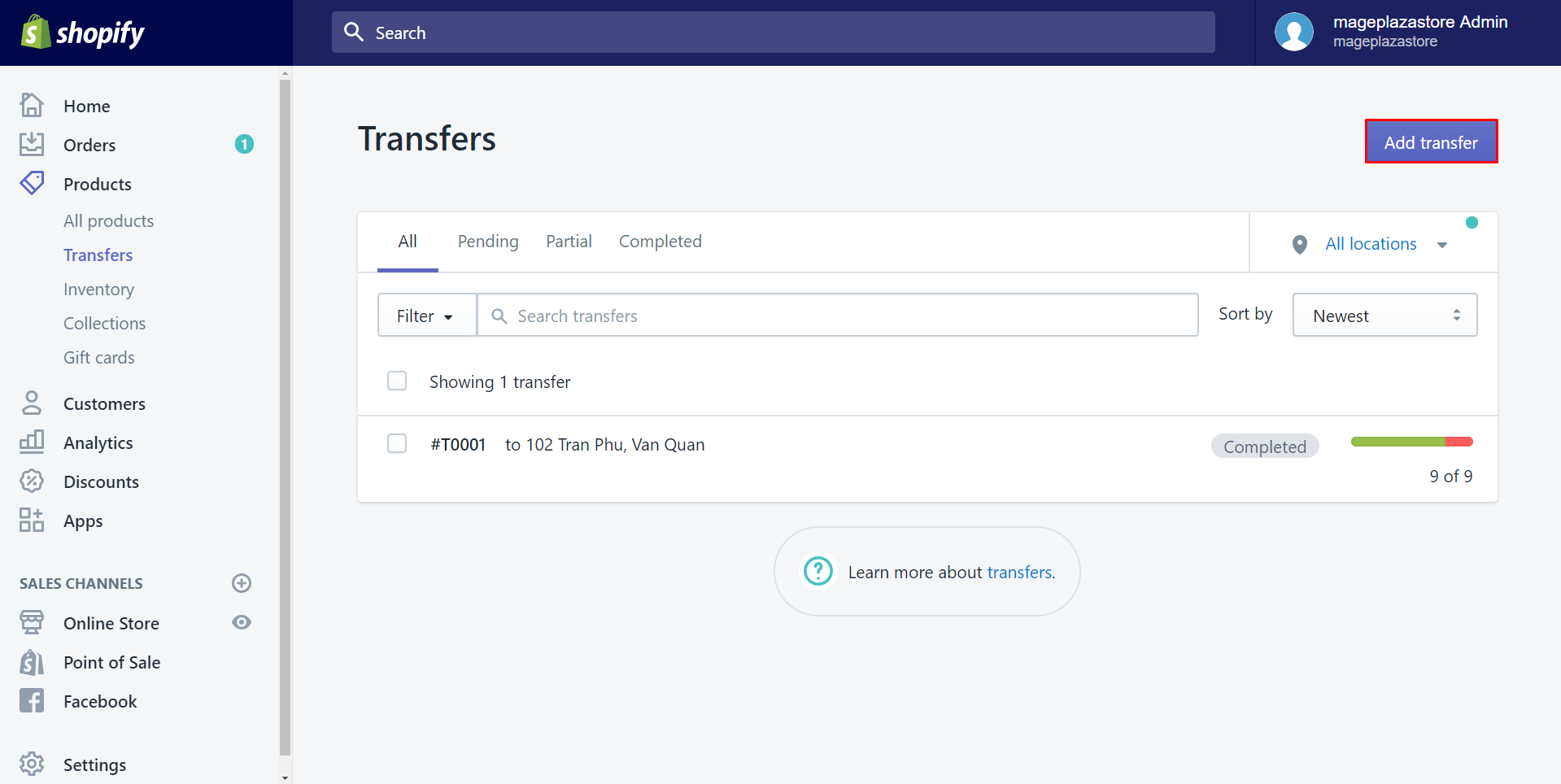Image resolution: width=1561 pixels, height=784 pixels.
Task: Open Collections in sidebar
Action: coord(104,323)
